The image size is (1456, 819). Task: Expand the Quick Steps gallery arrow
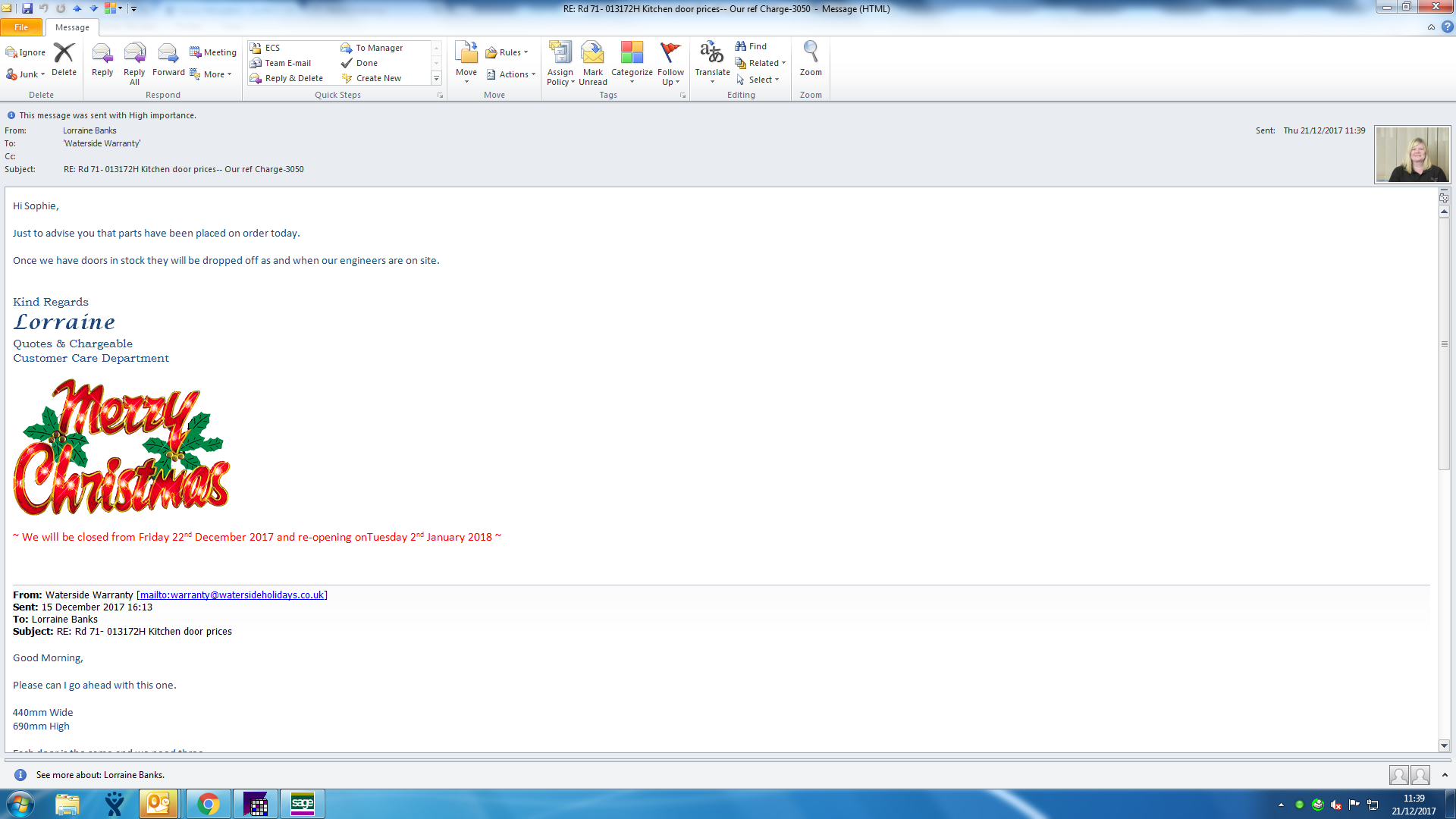coord(436,78)
